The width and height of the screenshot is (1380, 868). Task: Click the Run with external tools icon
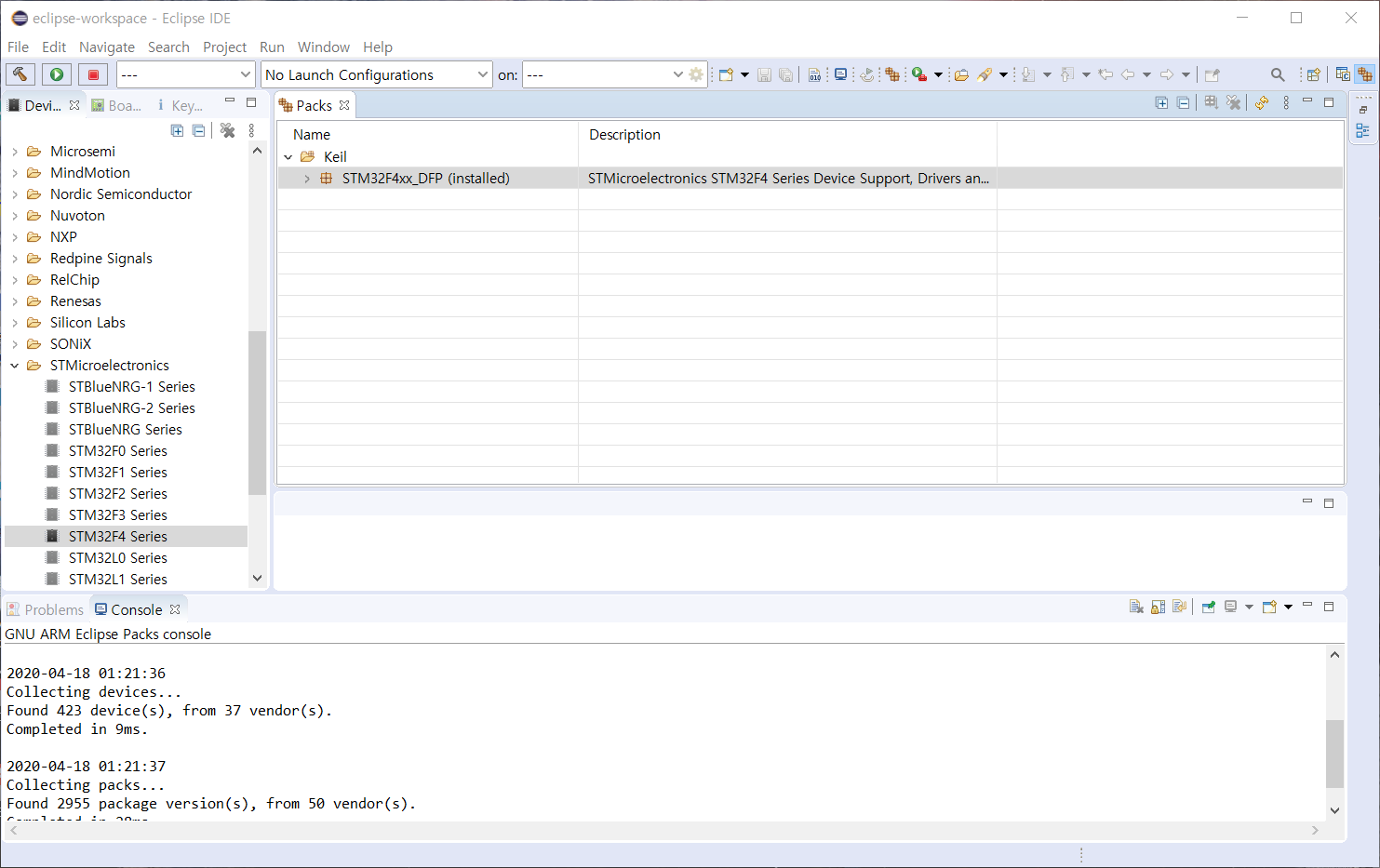click(x=919, y=74)
